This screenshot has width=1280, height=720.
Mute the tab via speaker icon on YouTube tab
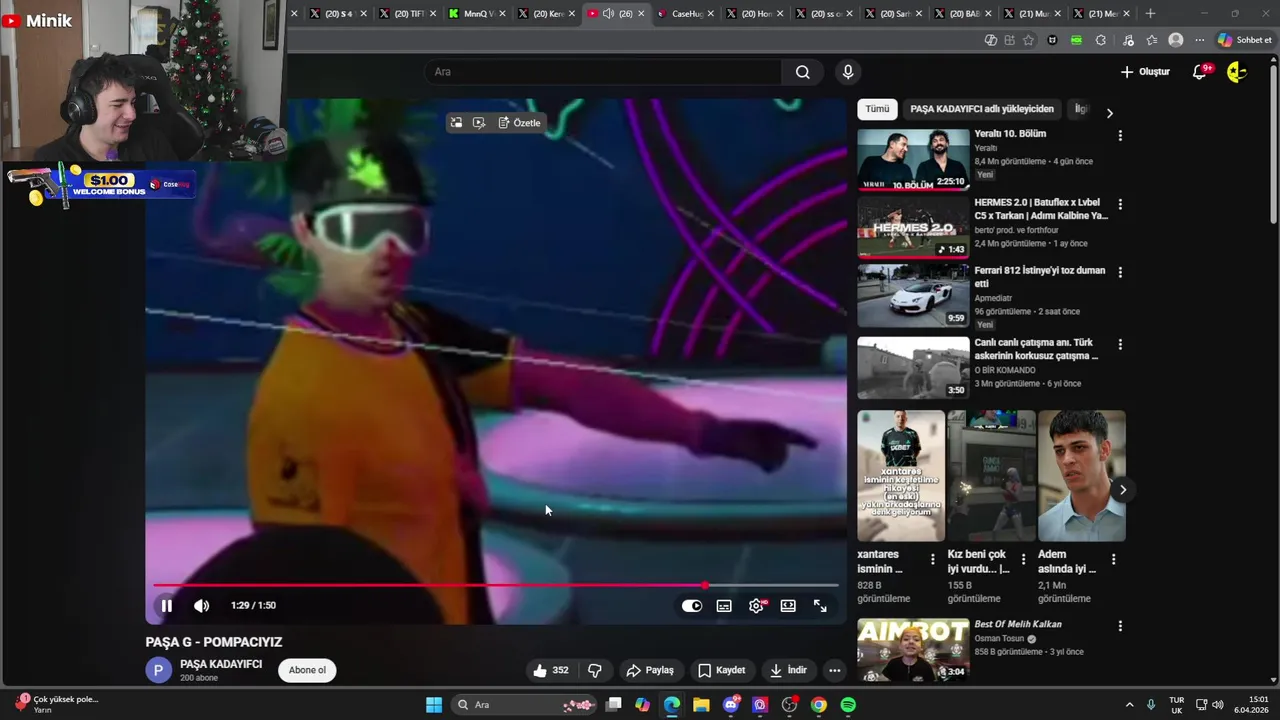pos(608,13)
